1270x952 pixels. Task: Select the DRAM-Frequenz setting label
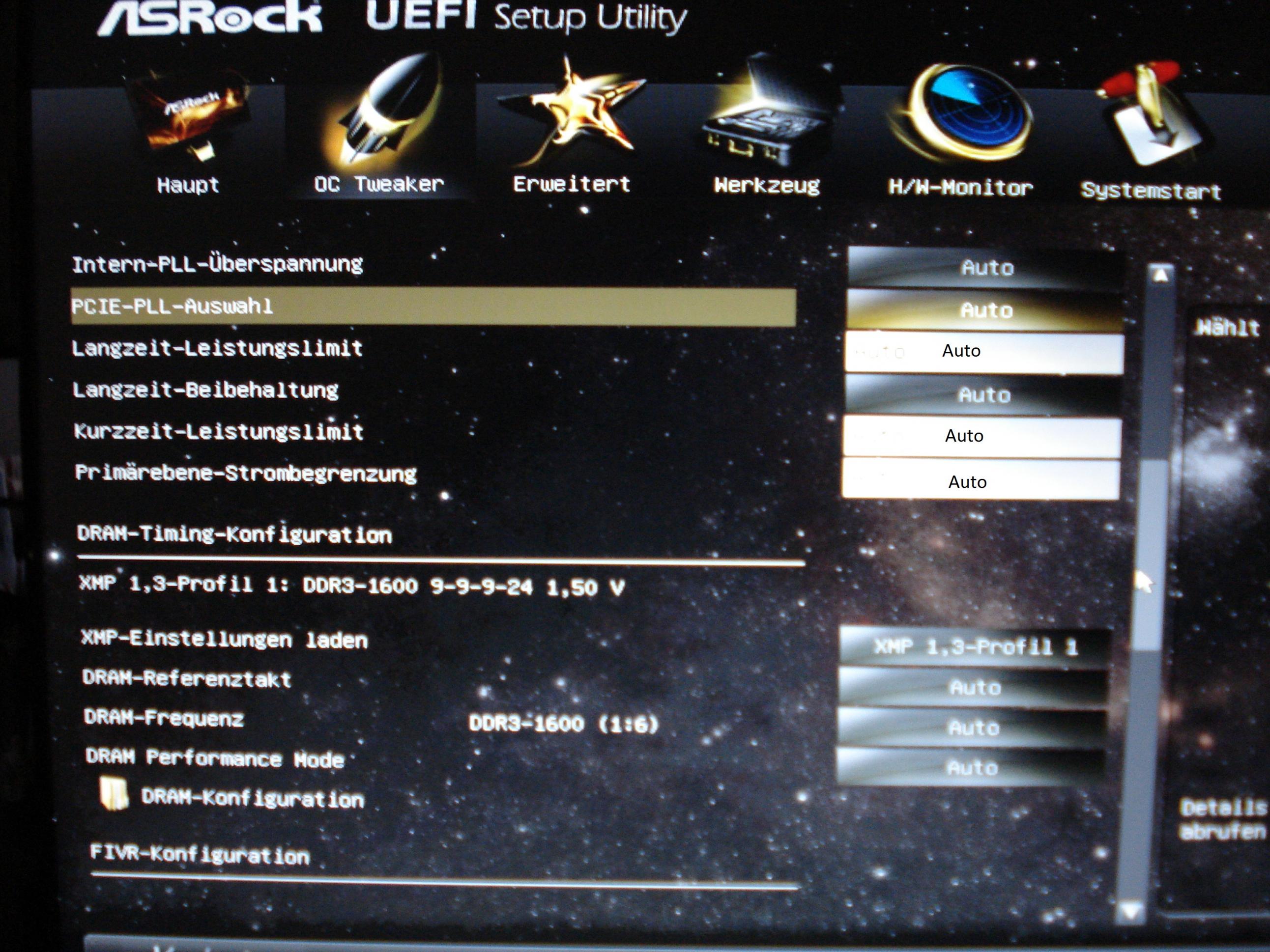coord(164,718)
